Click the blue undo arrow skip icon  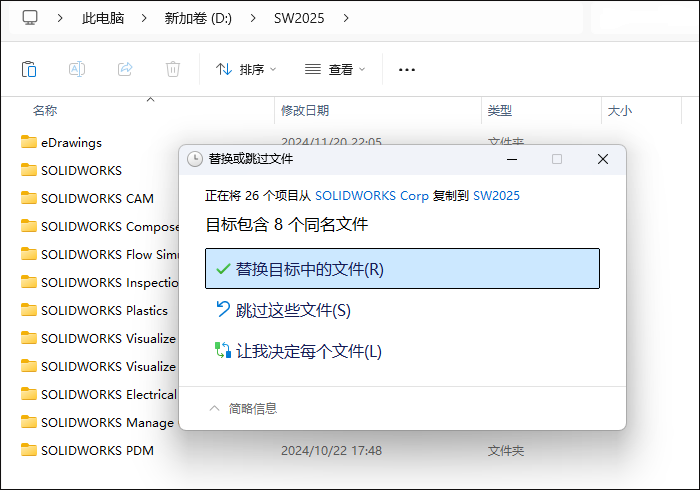(223, 309)
